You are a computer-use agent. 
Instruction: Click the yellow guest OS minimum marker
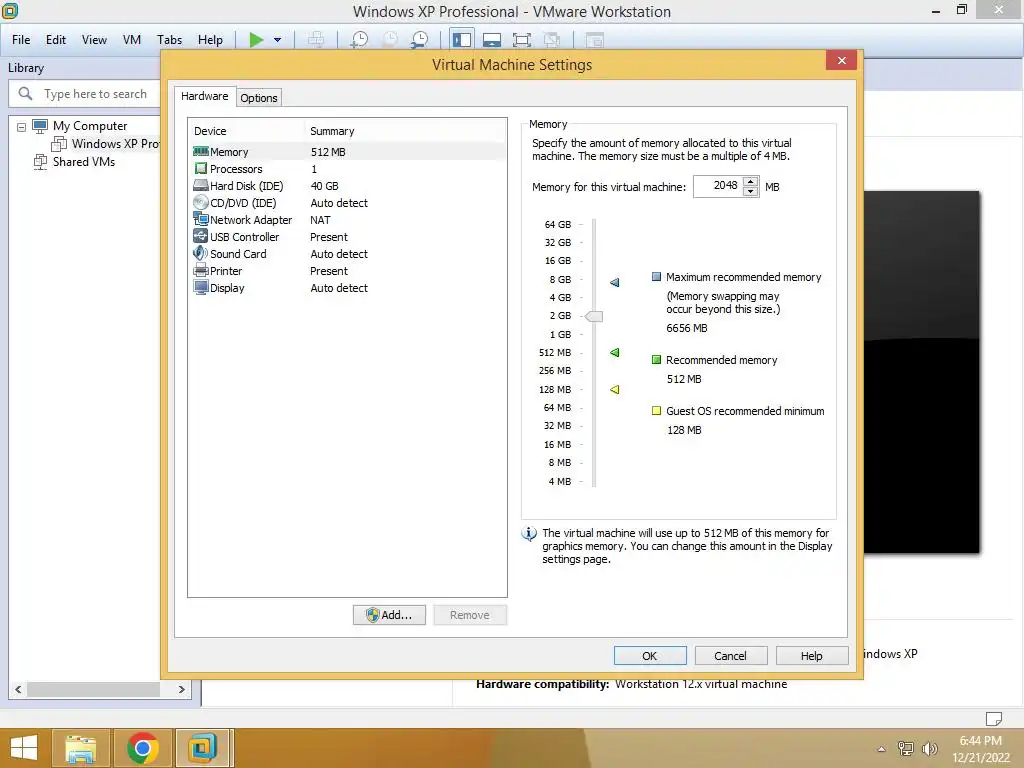click(x=615, y=389)
